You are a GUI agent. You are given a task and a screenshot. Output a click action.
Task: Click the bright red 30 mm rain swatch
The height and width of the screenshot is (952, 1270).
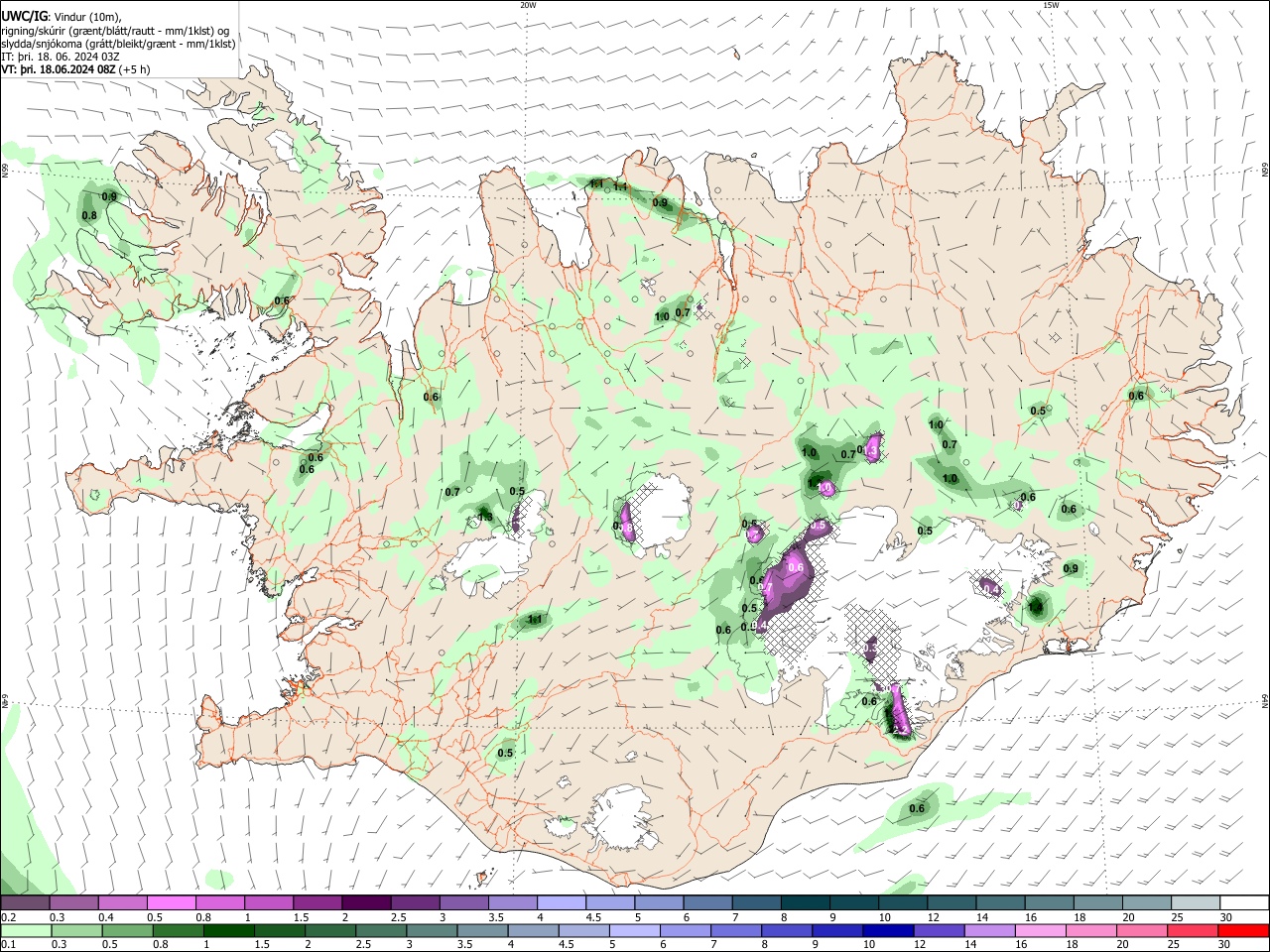pos(1243,930)
